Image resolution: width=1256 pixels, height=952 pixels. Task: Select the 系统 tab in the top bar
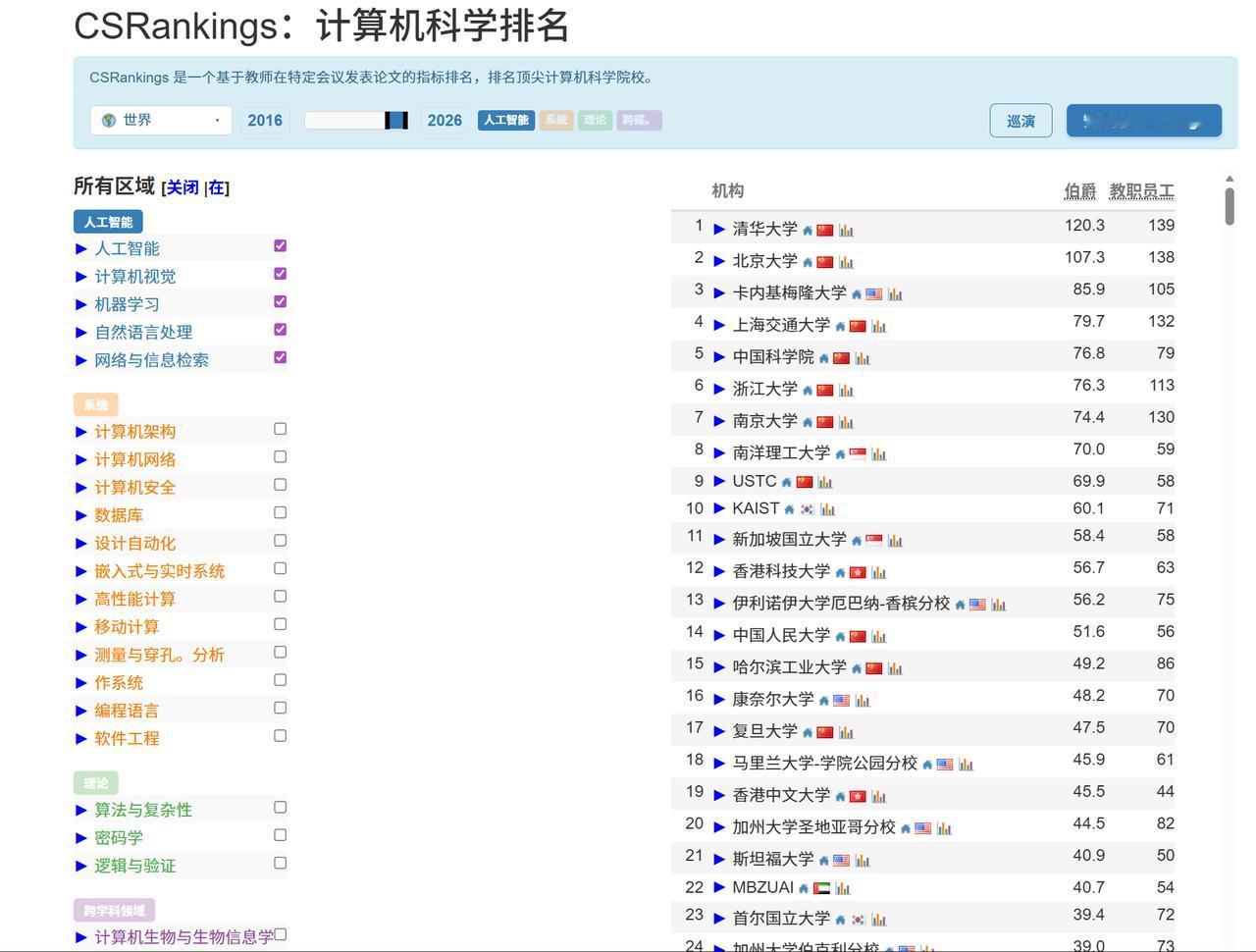point(556,120)
